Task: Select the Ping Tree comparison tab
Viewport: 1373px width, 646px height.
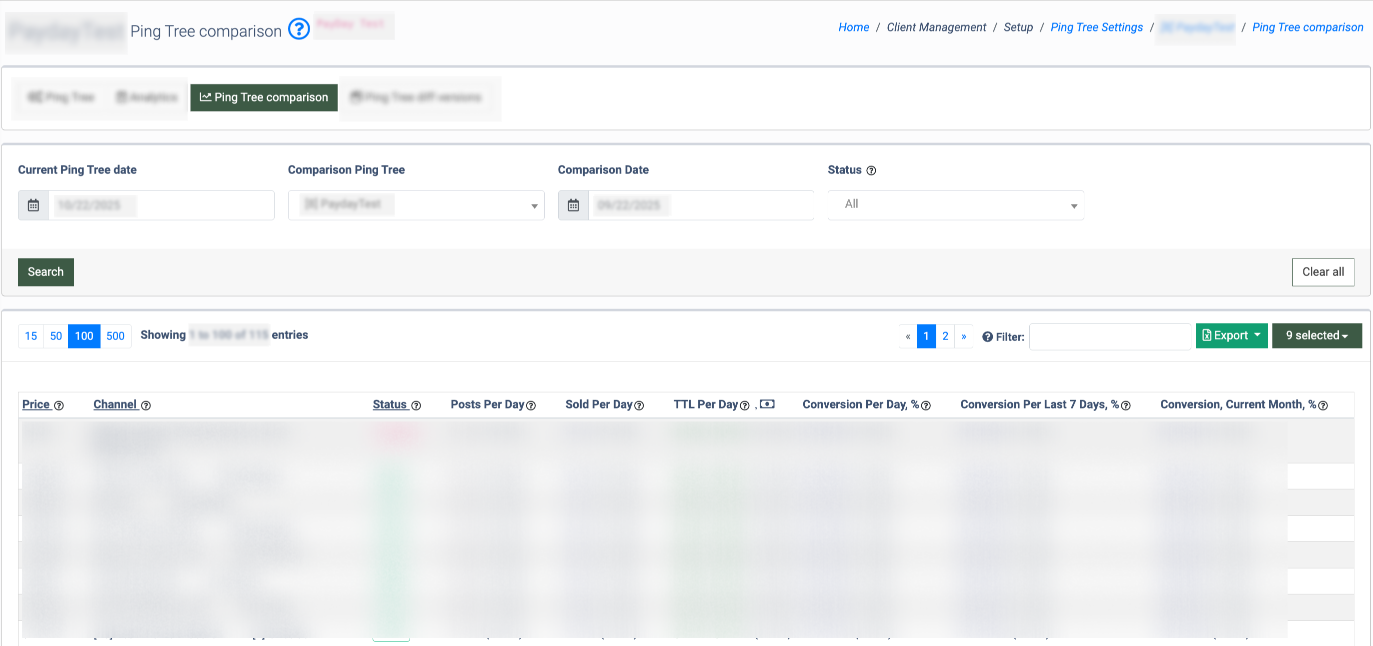Action: (264, 97)
